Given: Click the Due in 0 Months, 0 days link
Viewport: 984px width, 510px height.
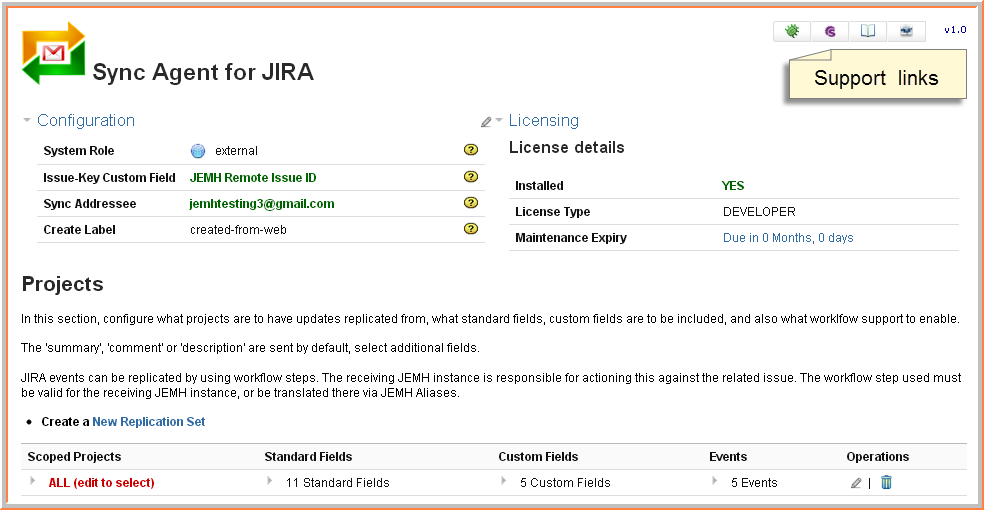Looking at the screenshot, I should point(788,238).
